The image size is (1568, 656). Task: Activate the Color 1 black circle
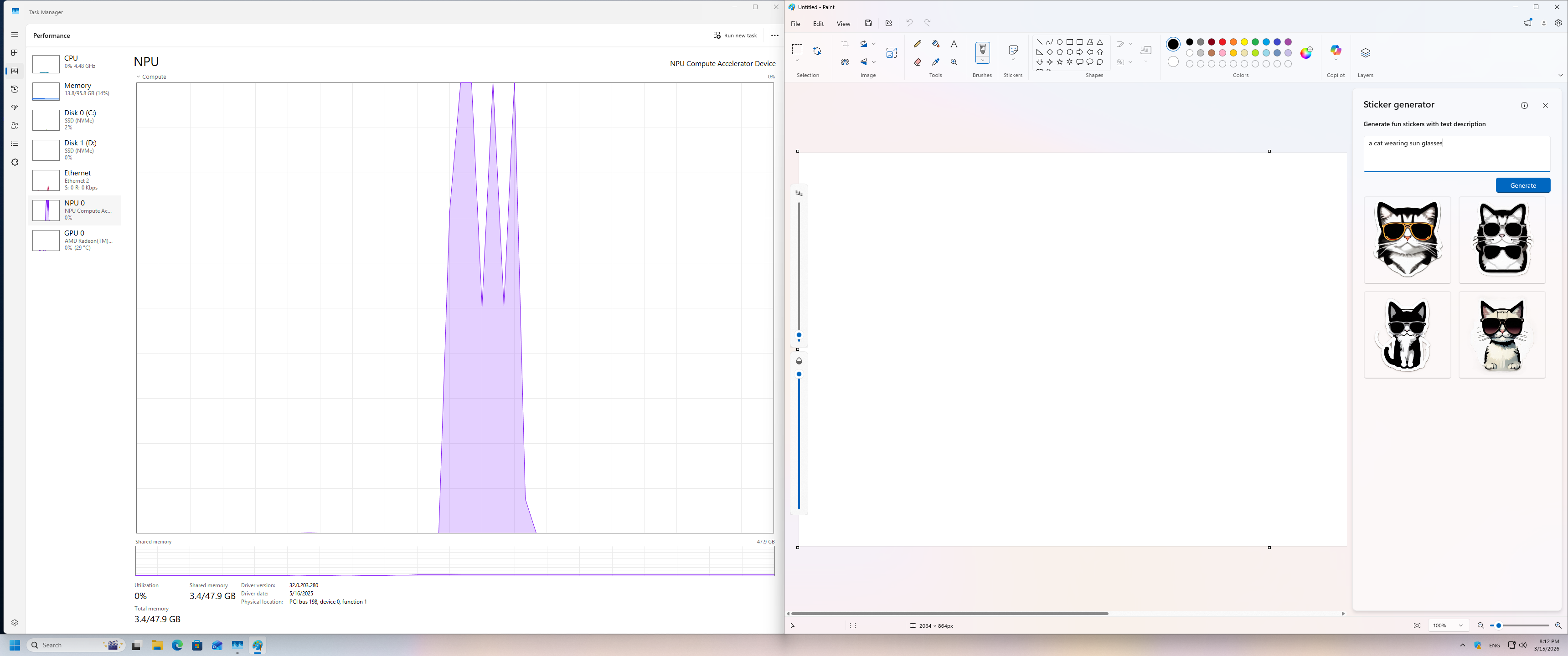point(1173,45)
